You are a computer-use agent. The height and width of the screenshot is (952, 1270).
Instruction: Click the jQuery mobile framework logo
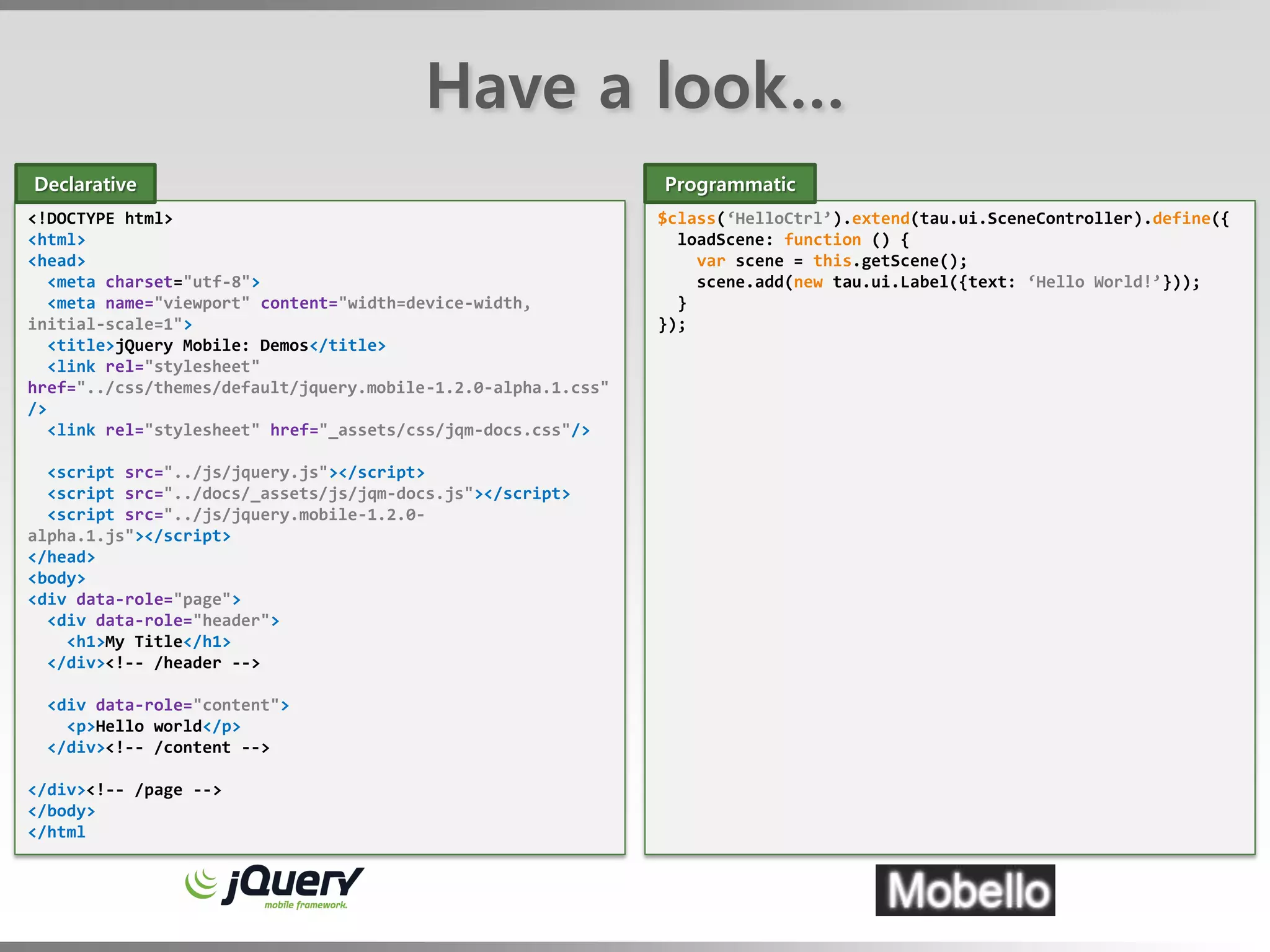(x=275, y=888)
